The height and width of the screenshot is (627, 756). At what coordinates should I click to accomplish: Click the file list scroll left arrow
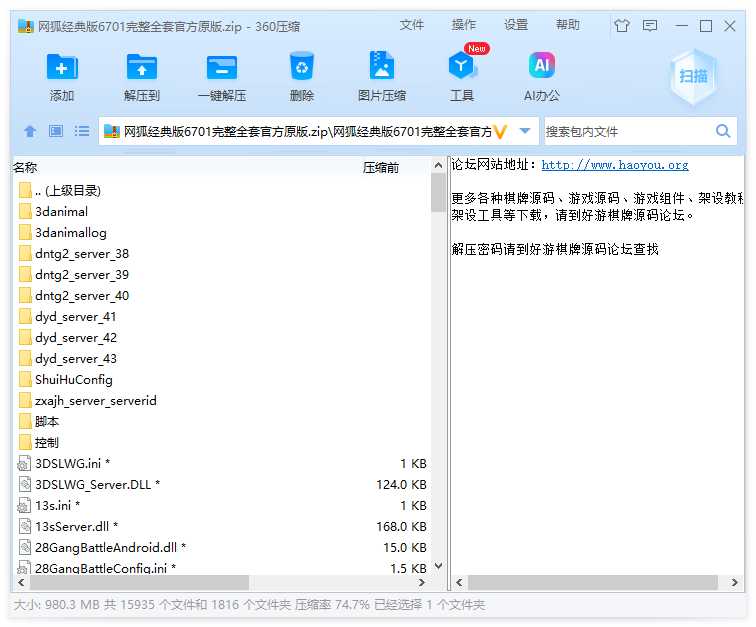point(21,582)
